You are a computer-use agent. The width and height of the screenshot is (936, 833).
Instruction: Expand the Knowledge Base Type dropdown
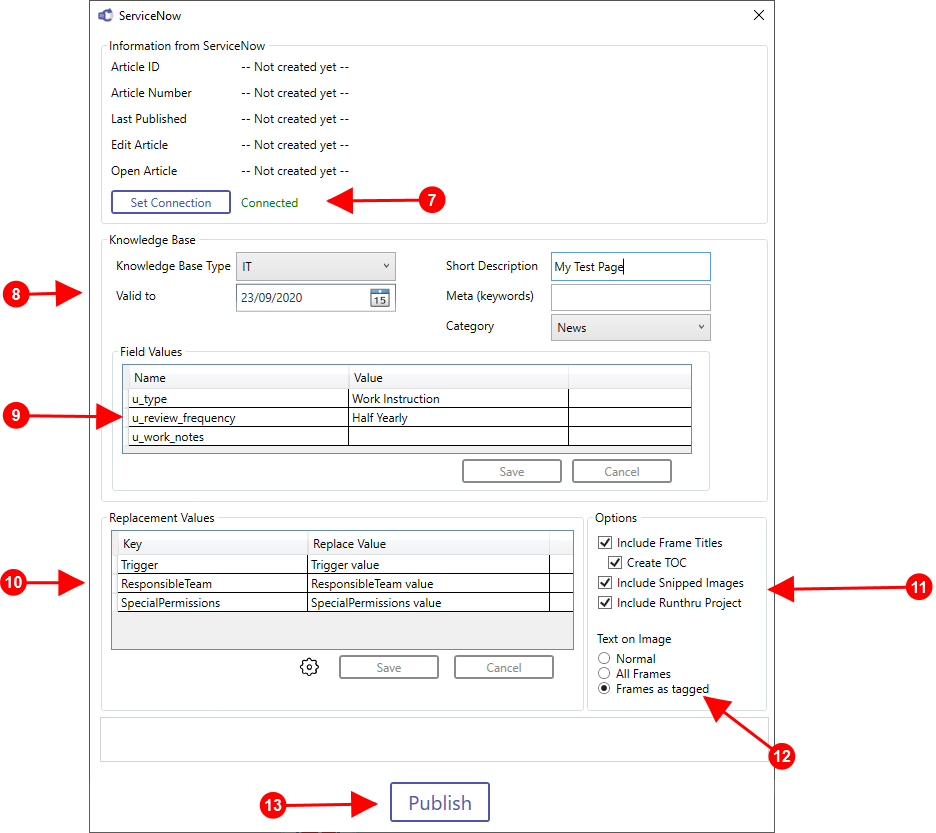point(316,266)
